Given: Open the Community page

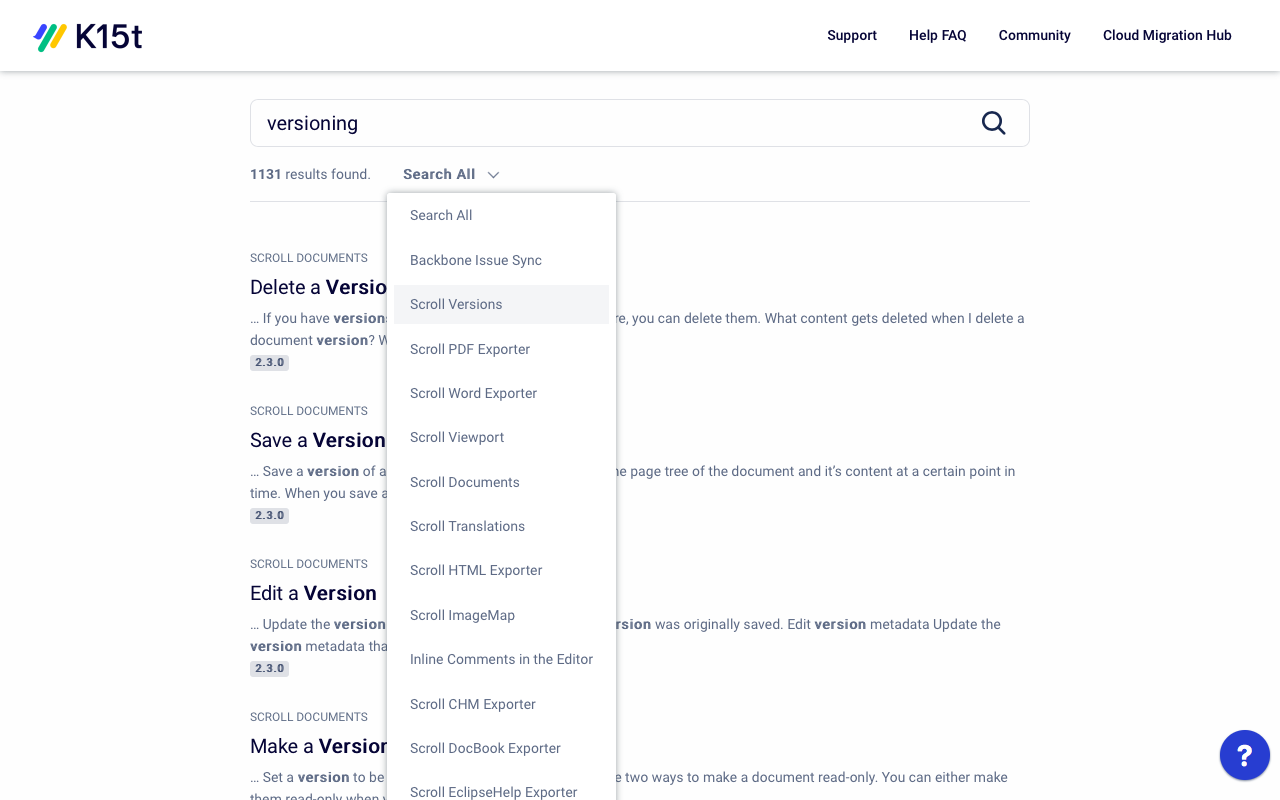Looking at the screenshot, I should pyautogui.click(x=1034, y=35).
